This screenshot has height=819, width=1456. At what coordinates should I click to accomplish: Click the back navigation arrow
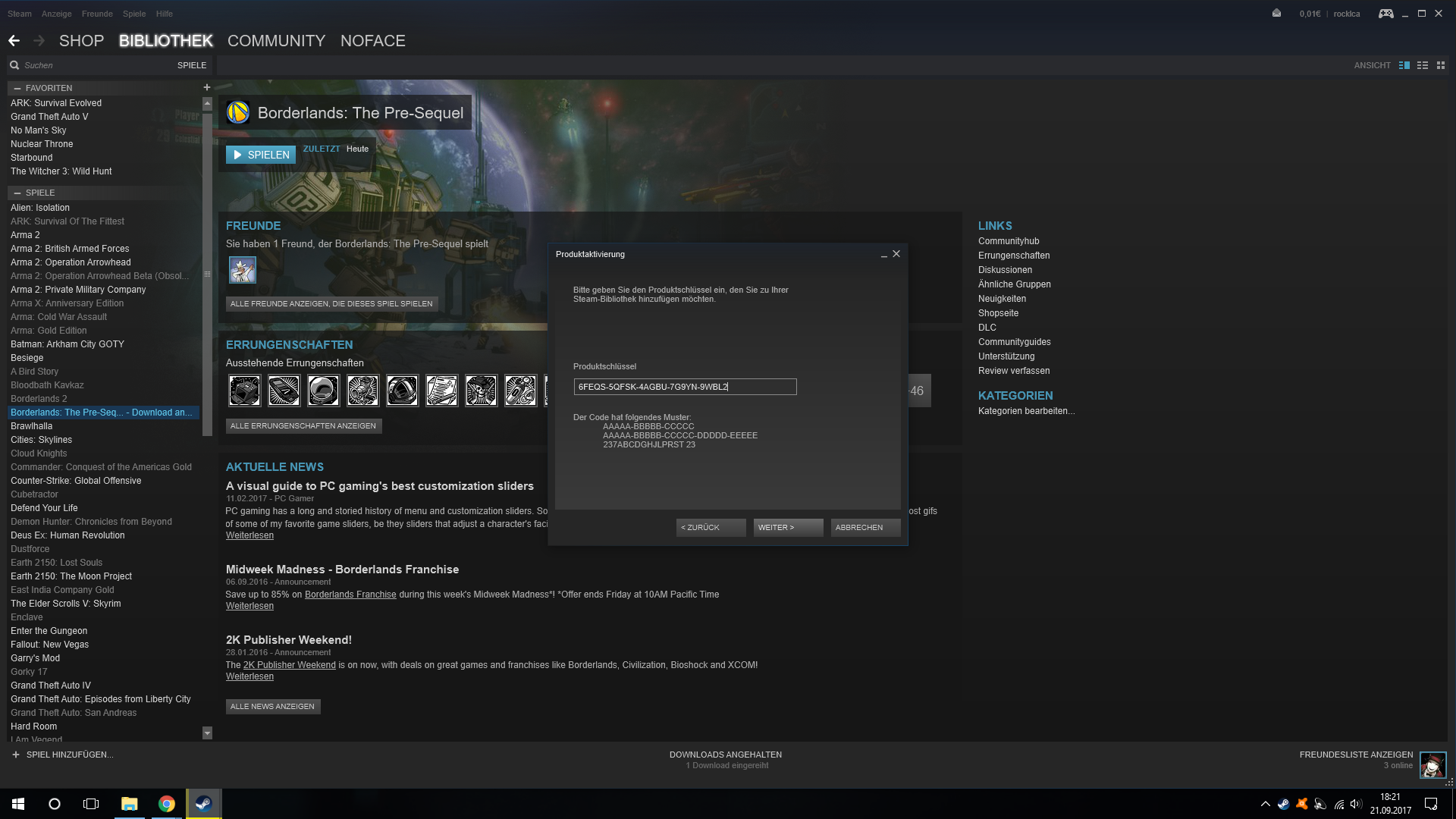[x=14, y=41]
